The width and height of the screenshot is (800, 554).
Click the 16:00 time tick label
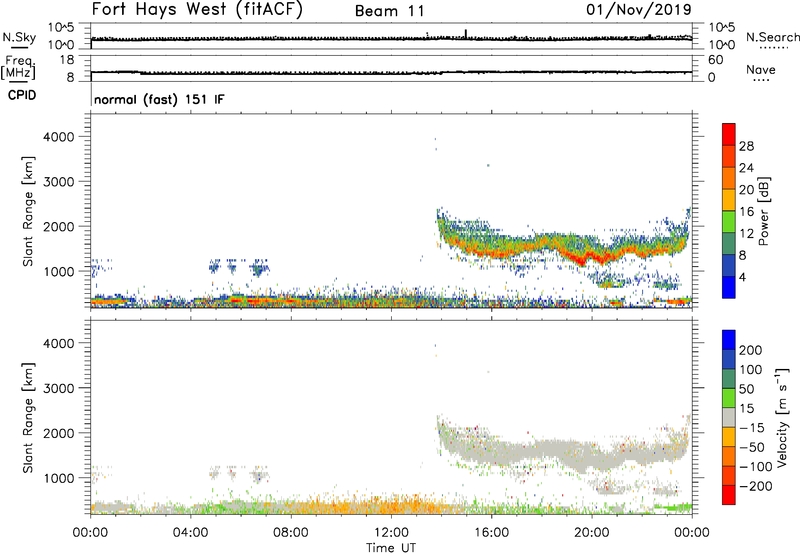click(x=491, y=533)
